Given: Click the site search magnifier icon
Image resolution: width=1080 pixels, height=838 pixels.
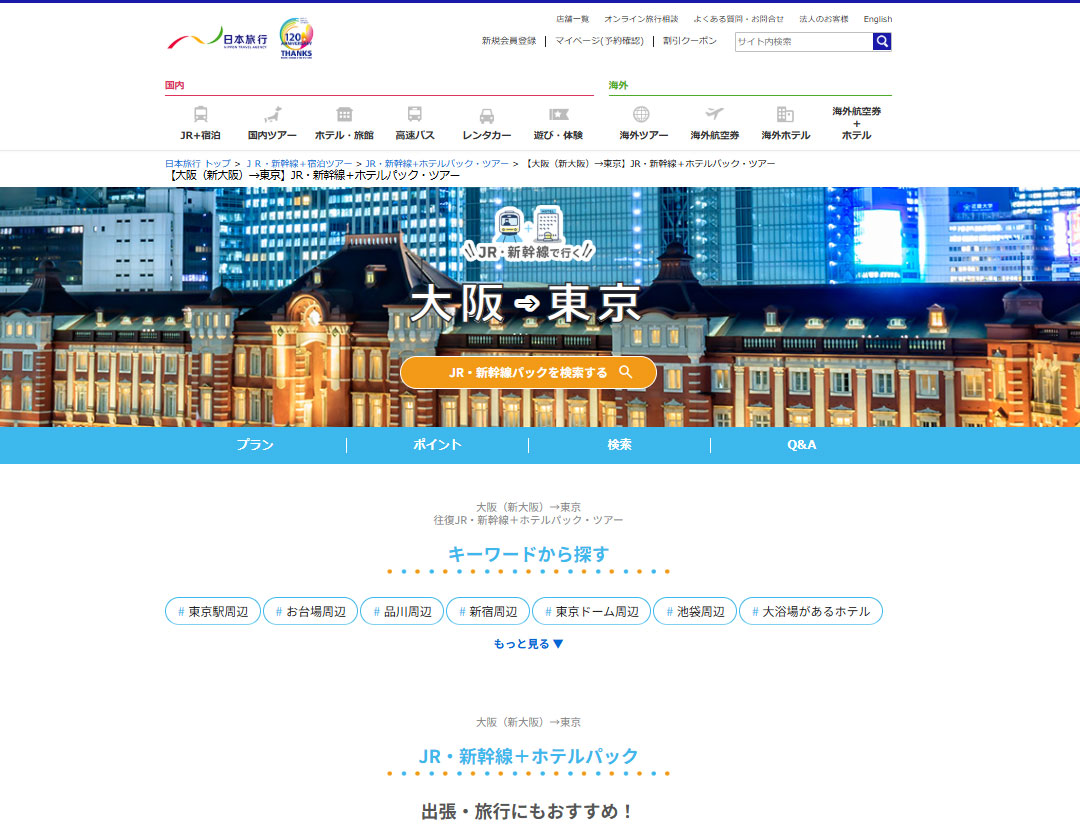Looking at the screenshot, I should [x=881, y=42].
